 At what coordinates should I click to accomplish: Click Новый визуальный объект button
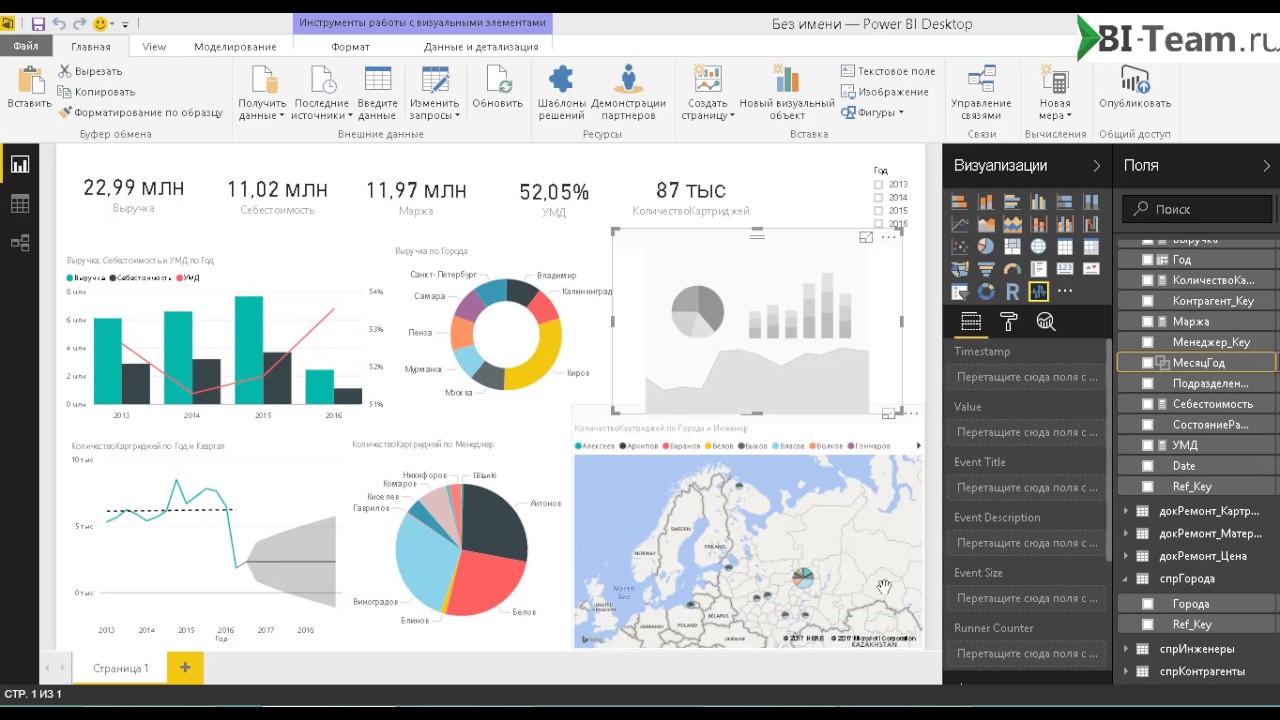787,92
